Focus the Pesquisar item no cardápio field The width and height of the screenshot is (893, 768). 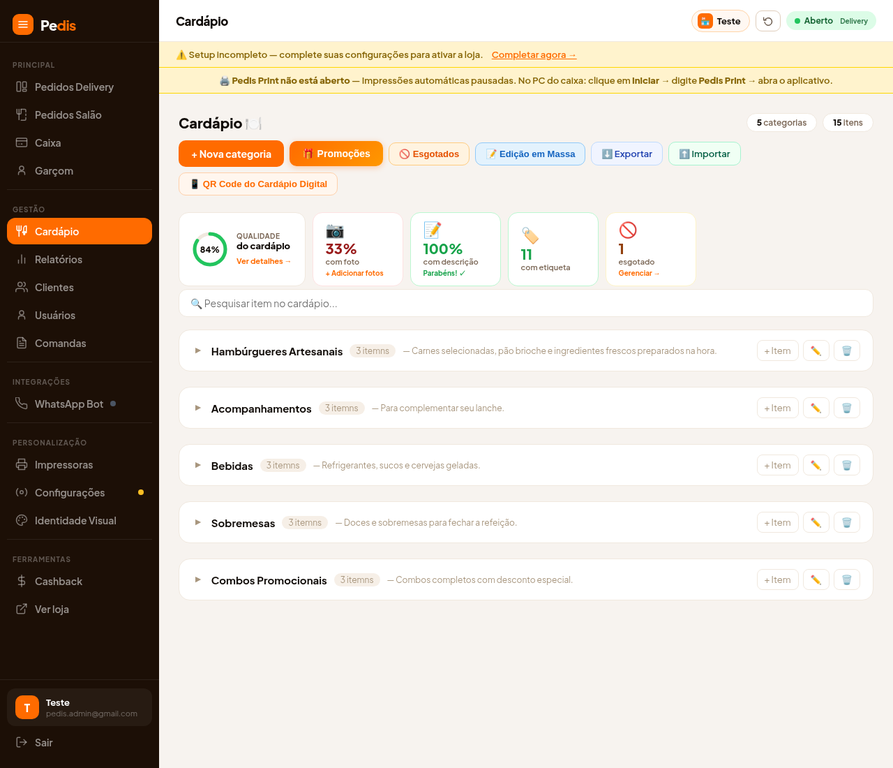click(x=526, y=303)
